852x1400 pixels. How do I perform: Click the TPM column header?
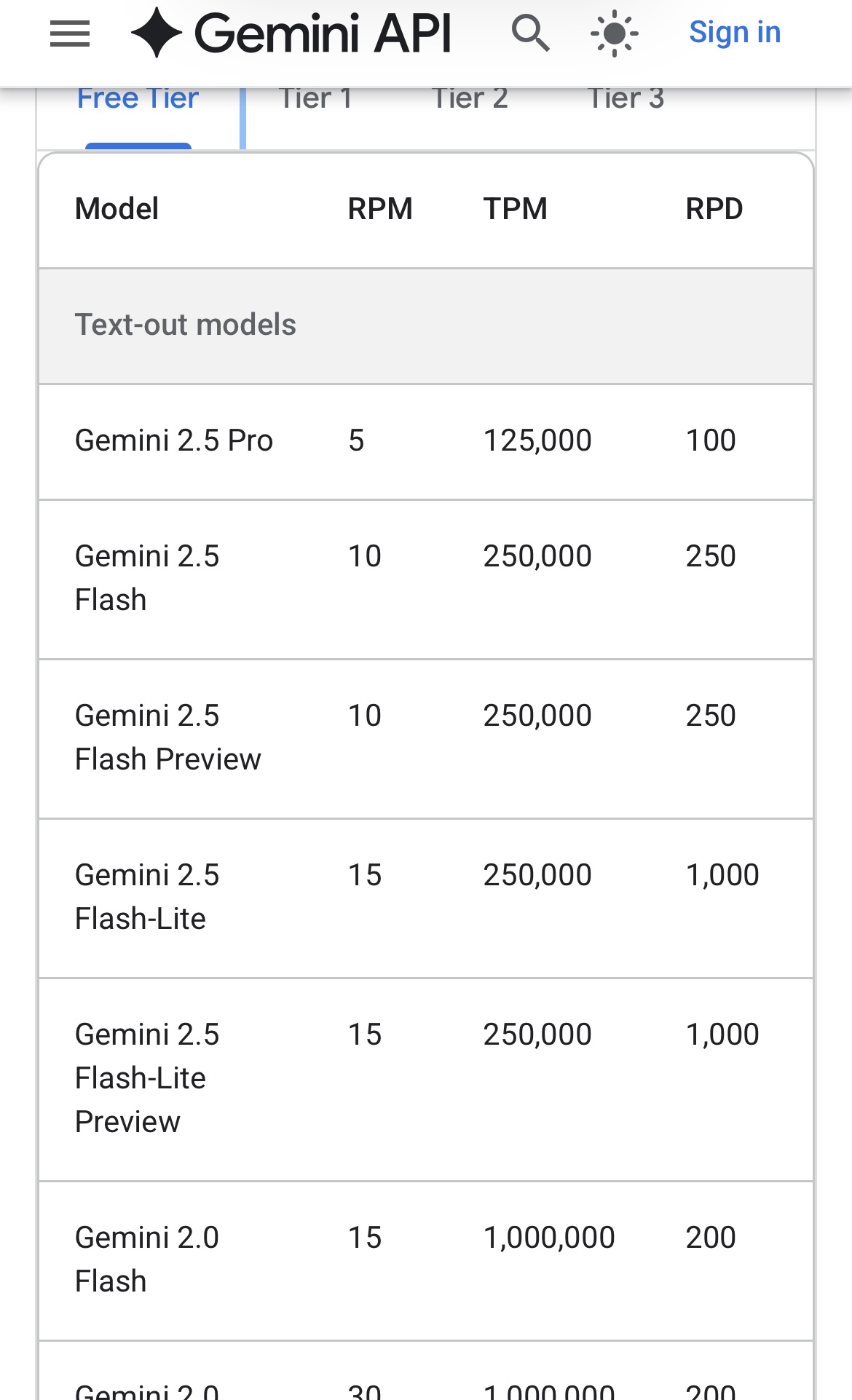516,209
